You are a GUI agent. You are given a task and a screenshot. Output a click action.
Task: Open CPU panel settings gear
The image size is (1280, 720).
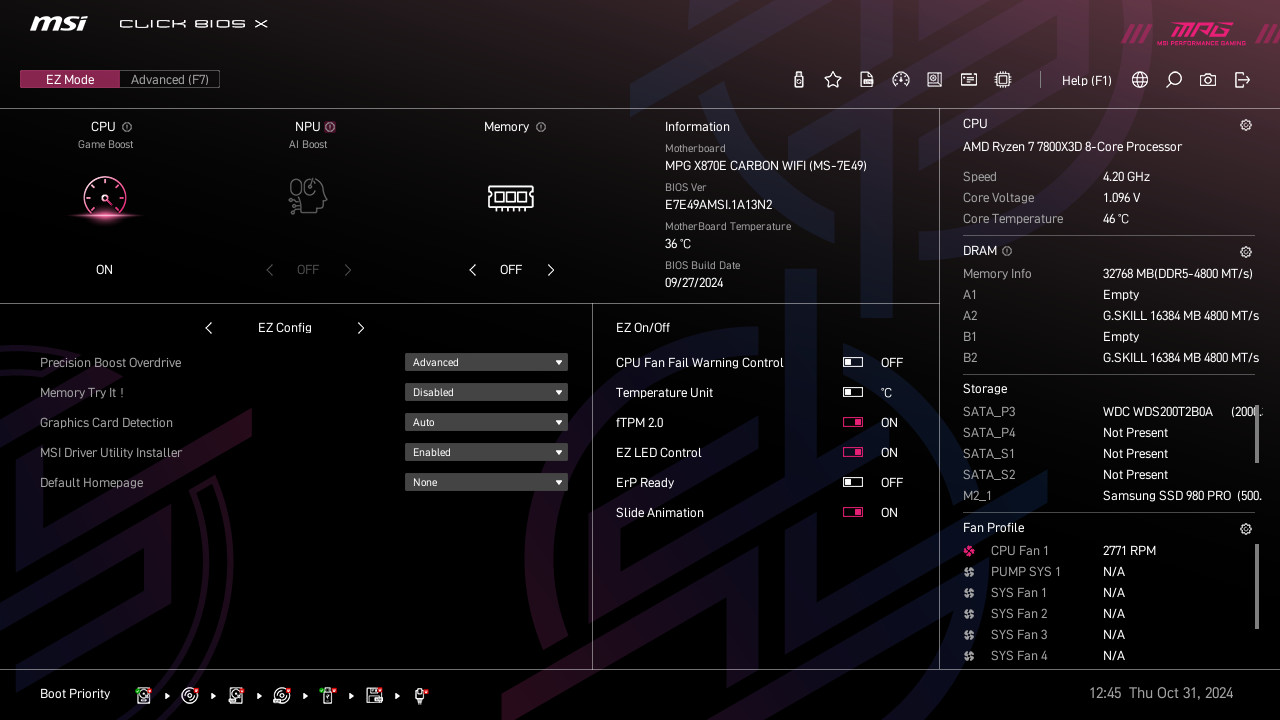pyautogui.click(x=1246, y=126)
